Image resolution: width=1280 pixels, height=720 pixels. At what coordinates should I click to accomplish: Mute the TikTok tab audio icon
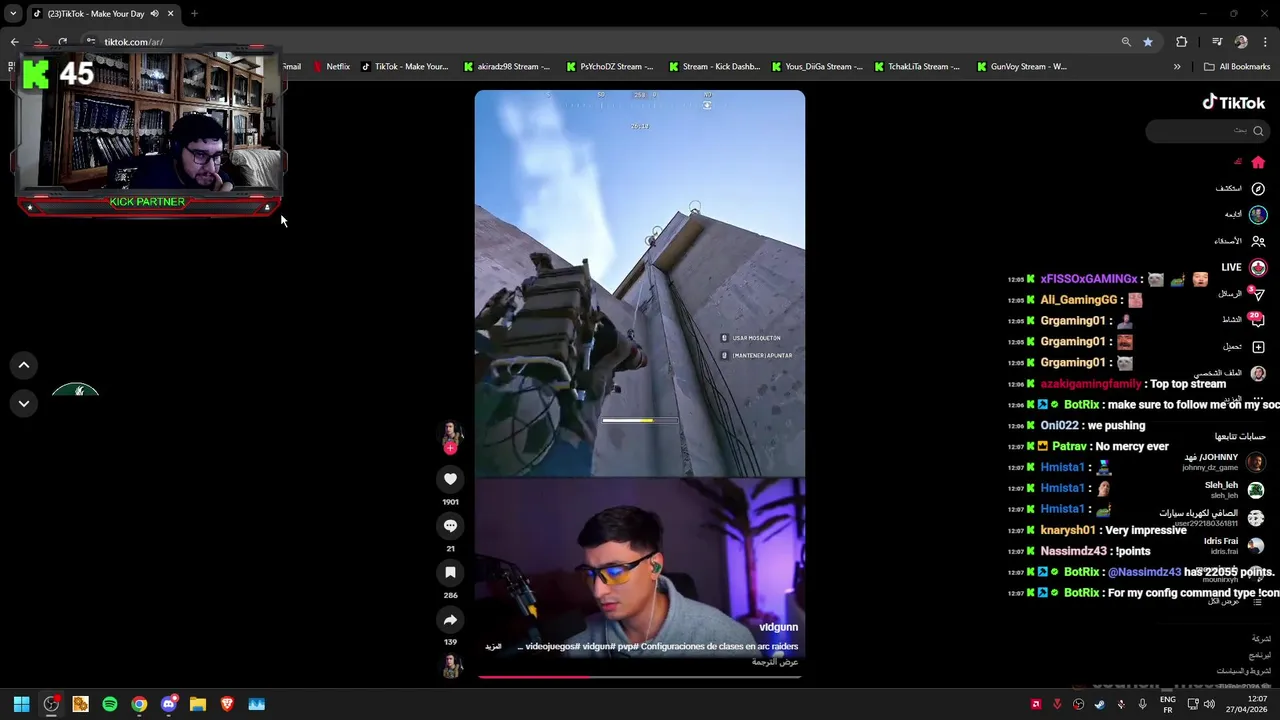tap(154, 13)
